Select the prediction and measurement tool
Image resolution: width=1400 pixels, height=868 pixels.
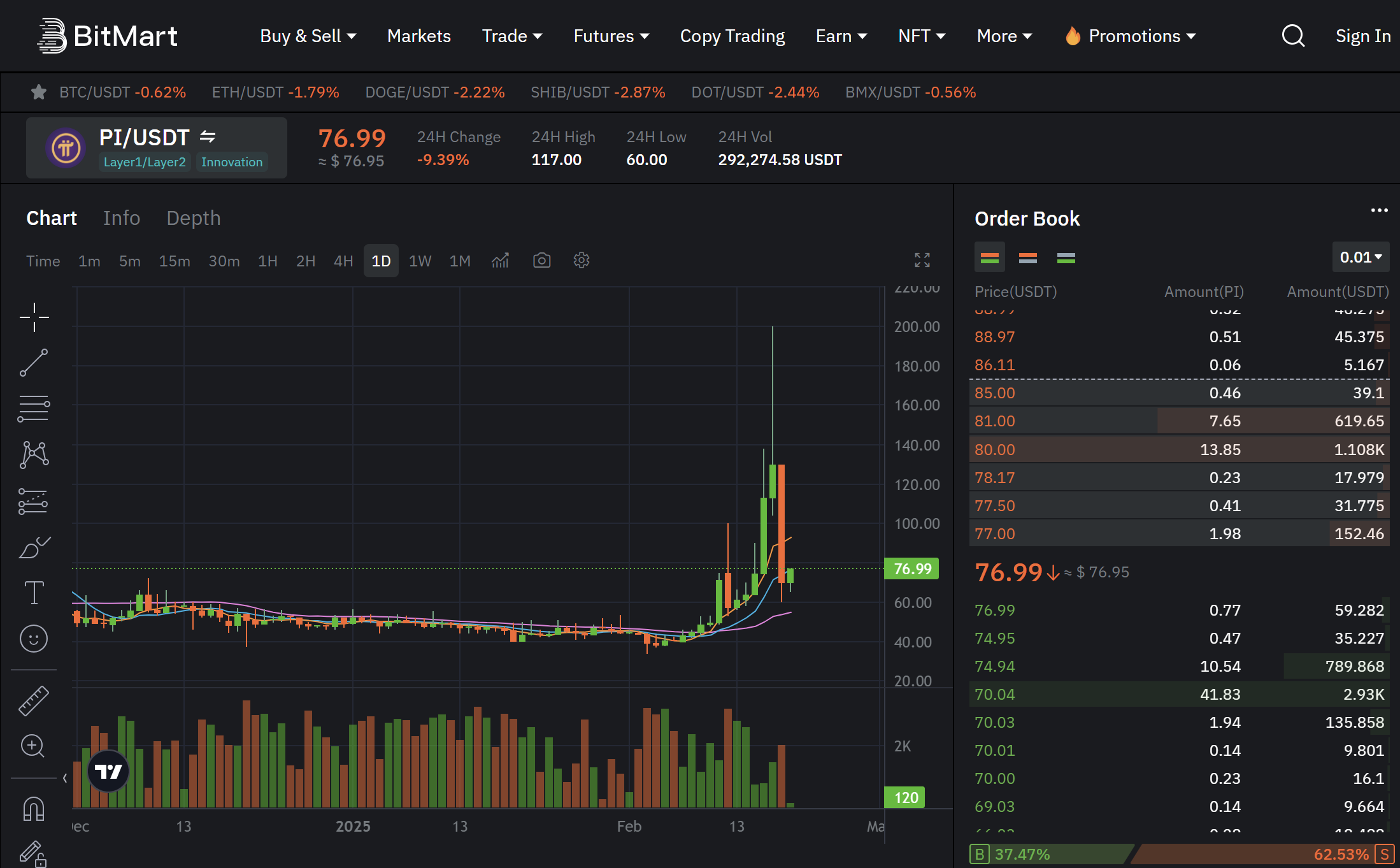[x=34, y=502]
